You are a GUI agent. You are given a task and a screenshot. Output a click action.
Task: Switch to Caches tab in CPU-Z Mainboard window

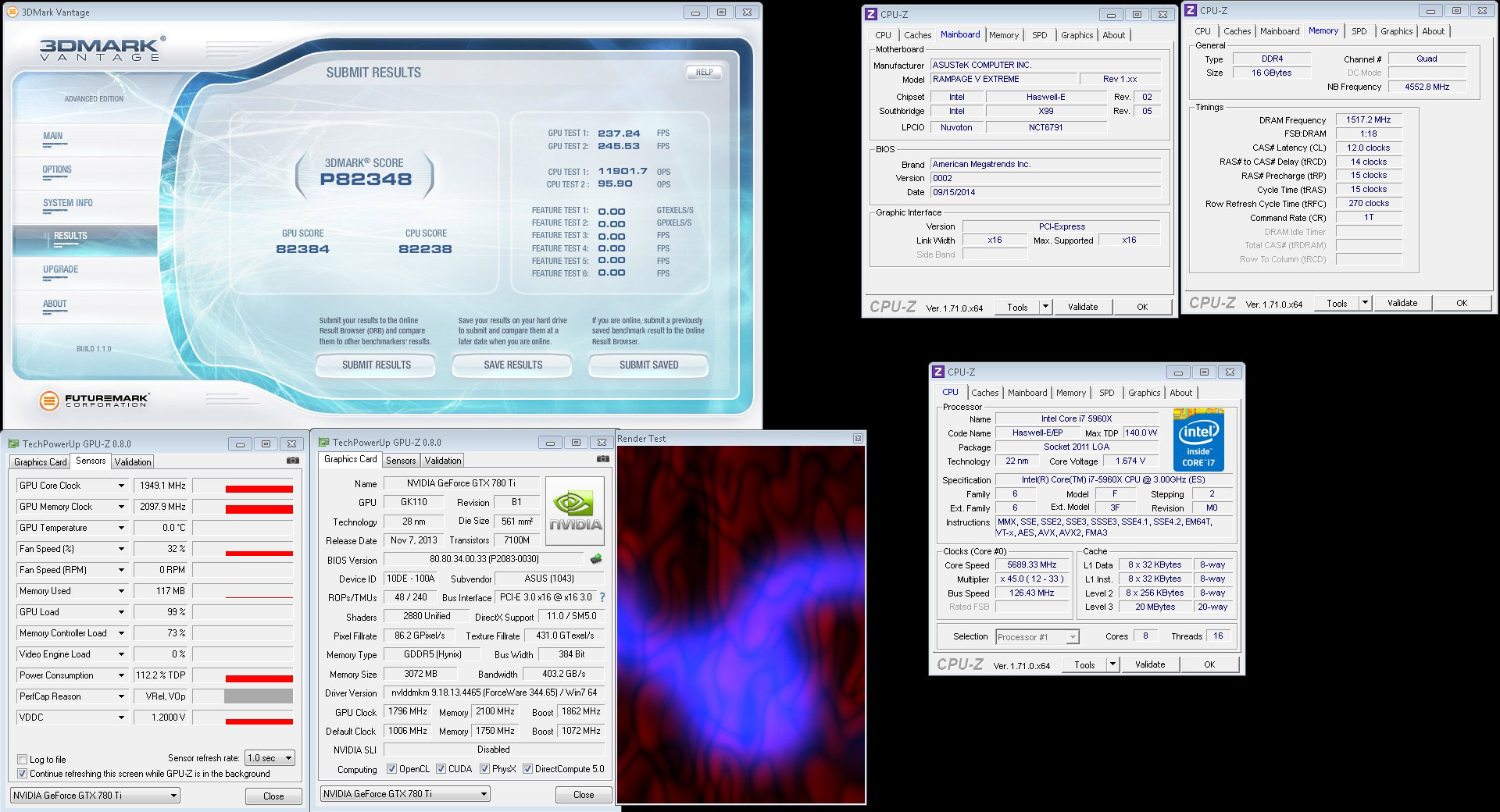[917, 35]
